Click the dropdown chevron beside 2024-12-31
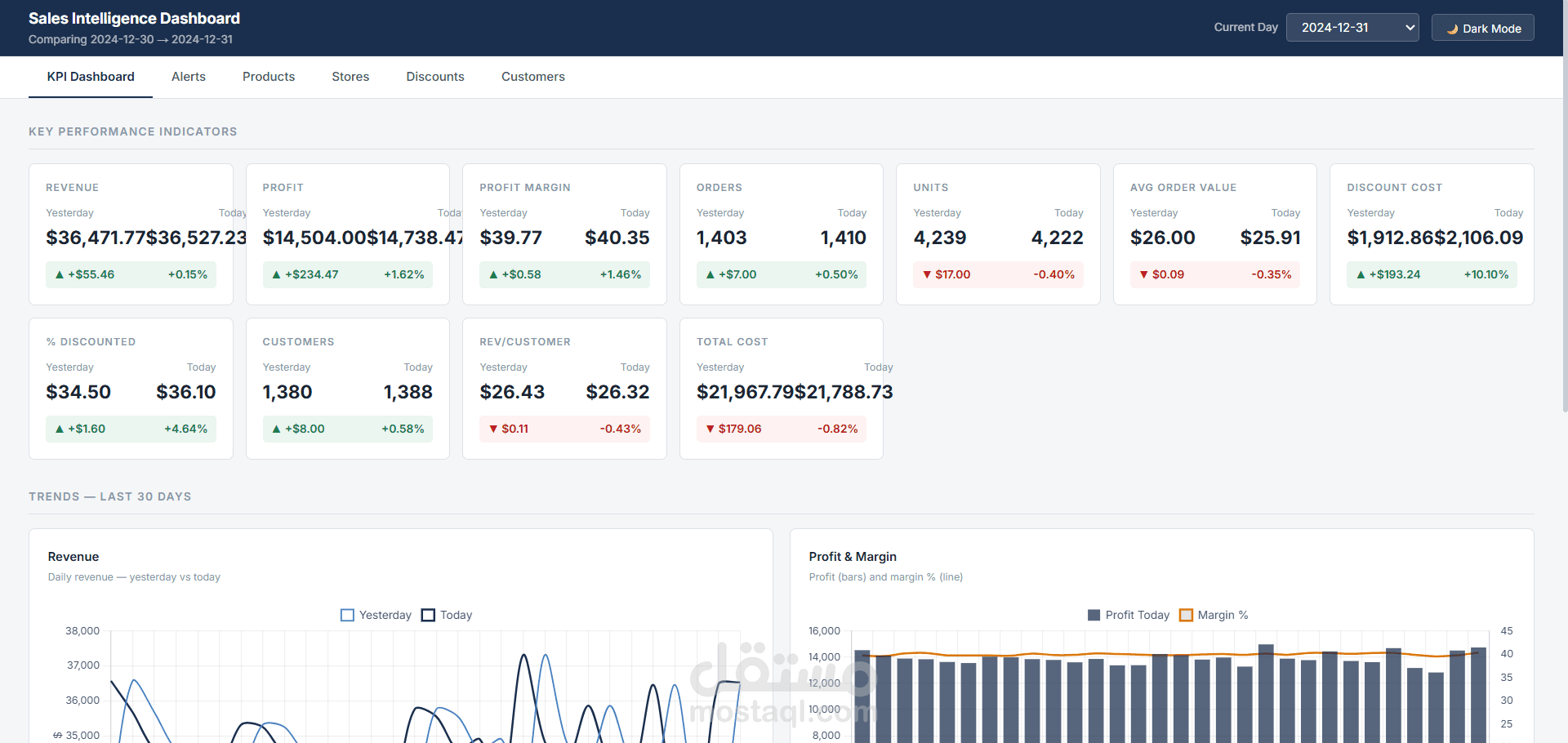Image resolution: width=1568 pixels, height=743 pixels. point(1410,28)
